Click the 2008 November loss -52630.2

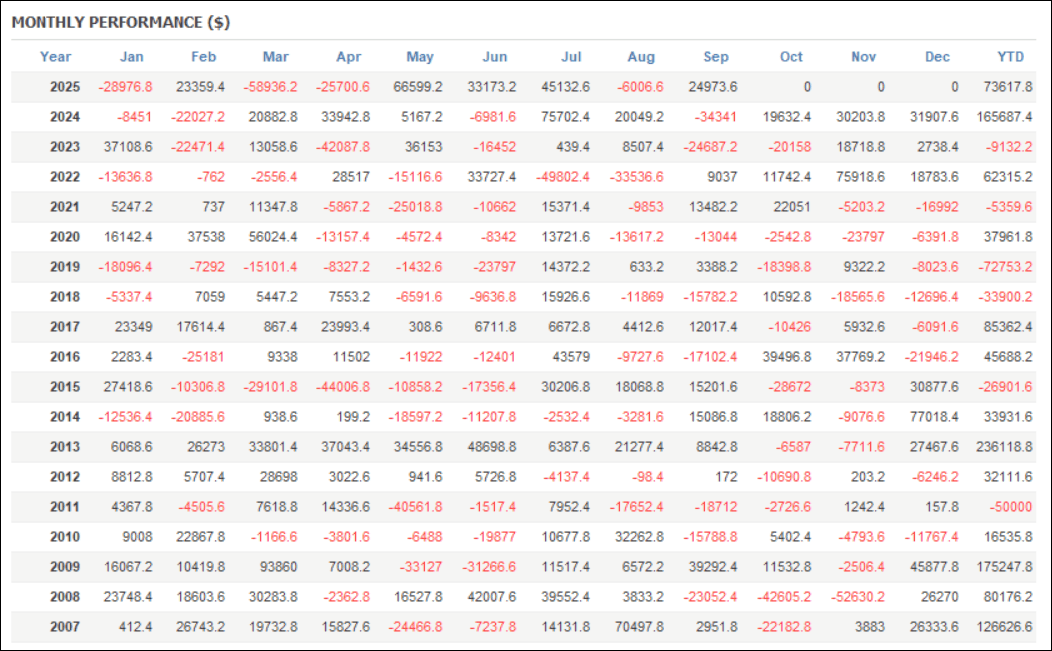tap(855, 597)
